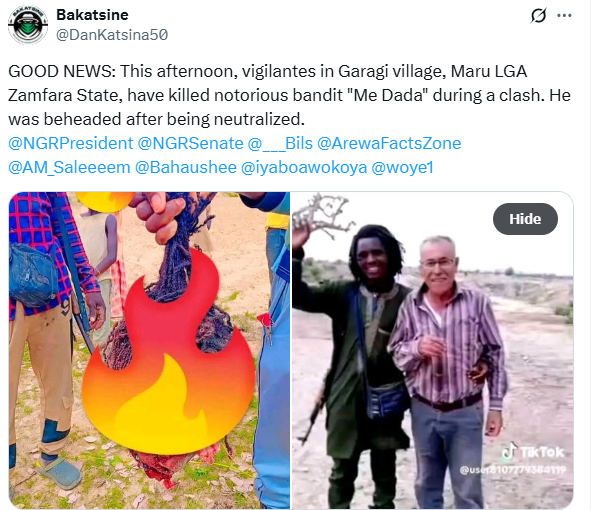The image size is (595, 510).
Task: Open the @NGRSenate mention
Action: pyautogui.click(x=190, y=143)
